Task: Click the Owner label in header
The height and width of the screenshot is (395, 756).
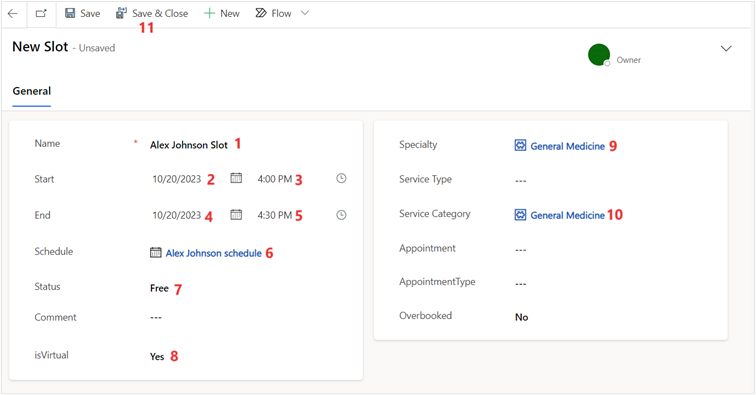Action: (x=629, y=60)
